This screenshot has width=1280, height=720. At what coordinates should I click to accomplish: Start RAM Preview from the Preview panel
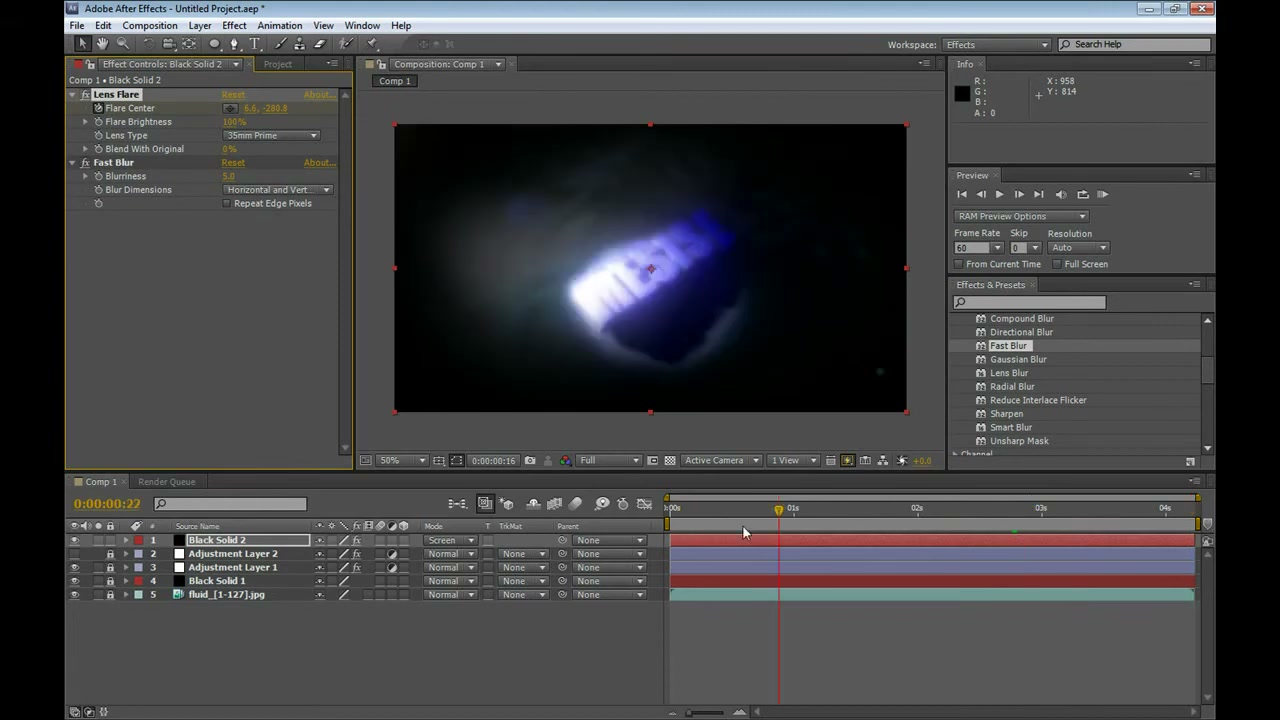click(1103, 194)
